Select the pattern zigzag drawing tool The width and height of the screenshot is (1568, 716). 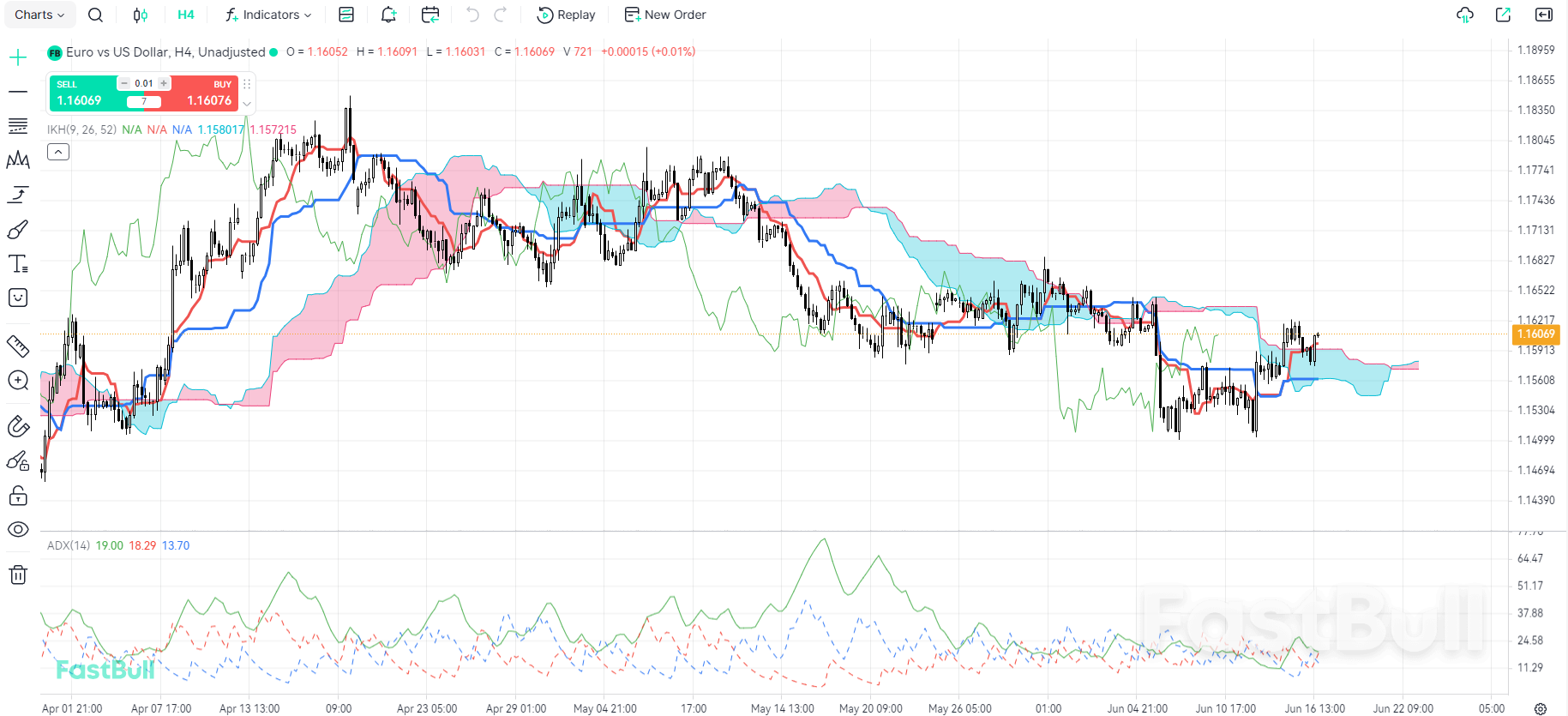(18, 160)
